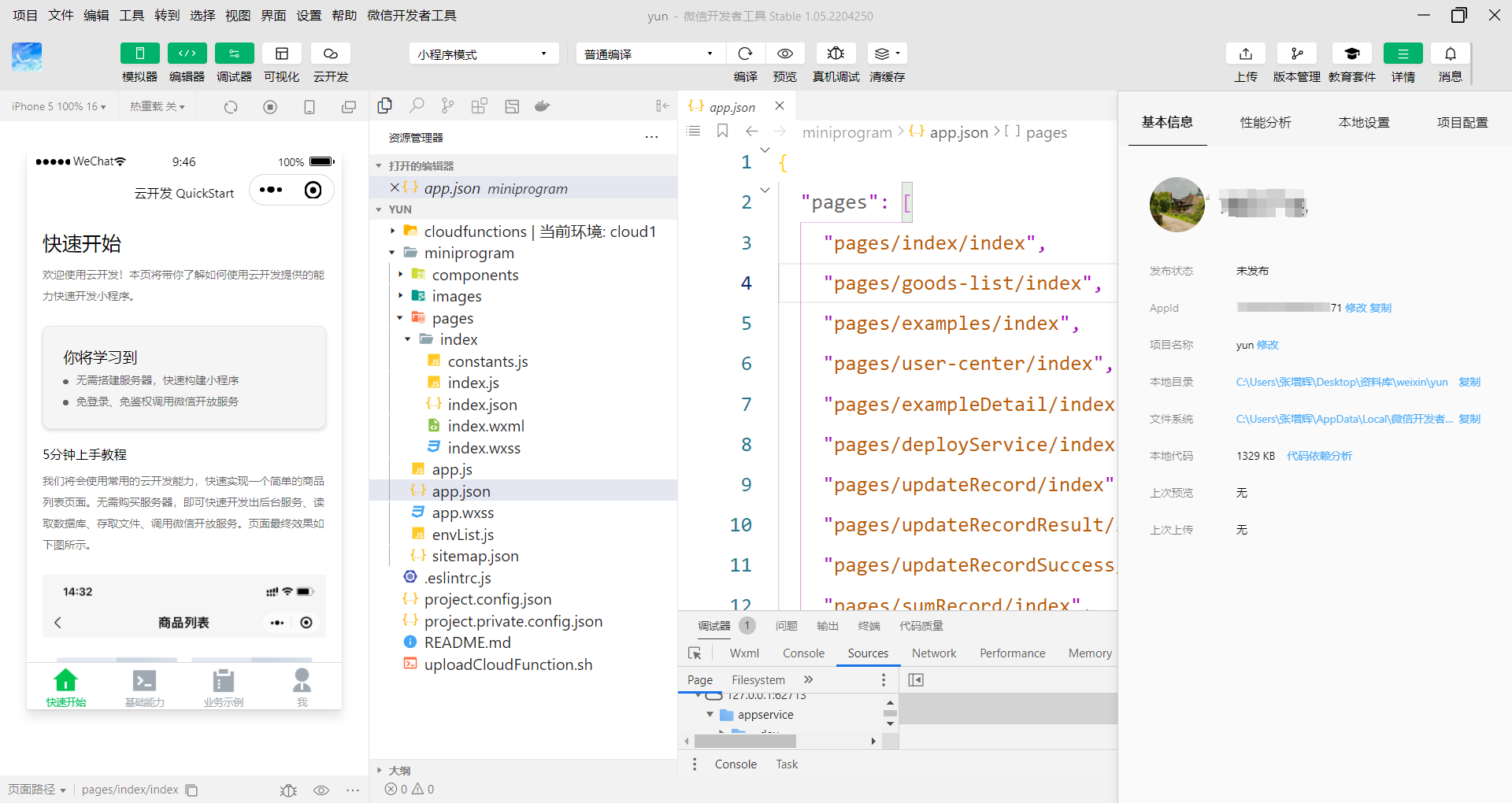Refresh the simulator
1512x803 pixels.
click(x=231, y=107)
